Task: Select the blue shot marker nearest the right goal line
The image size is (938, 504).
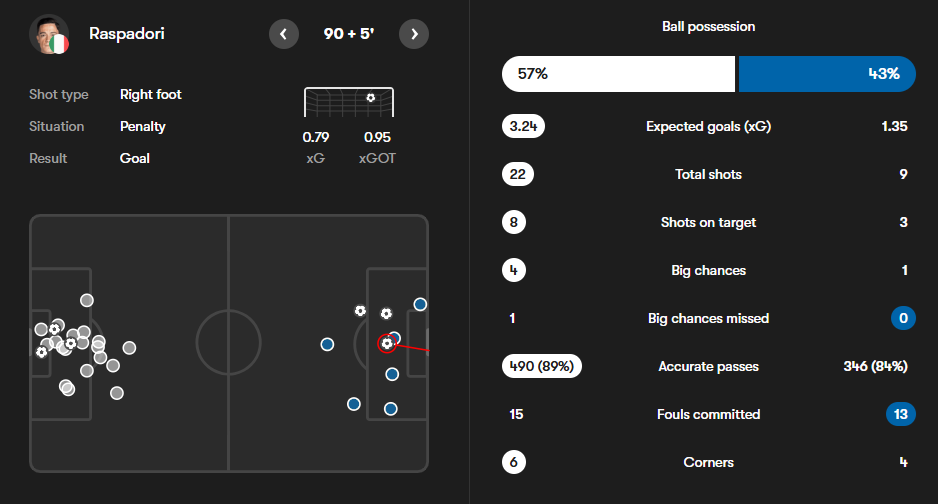Action: [x=421, y=304]
